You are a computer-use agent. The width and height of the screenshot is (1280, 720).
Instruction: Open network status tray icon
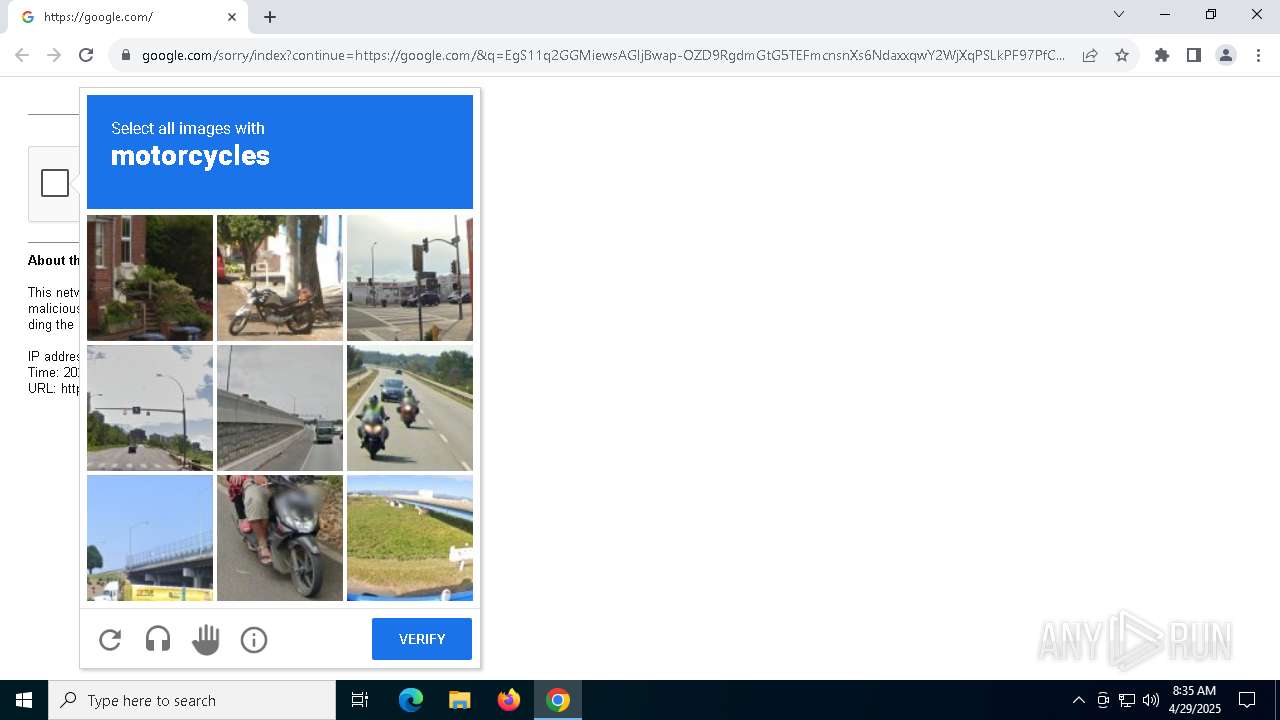click(x=1127, y=700)
